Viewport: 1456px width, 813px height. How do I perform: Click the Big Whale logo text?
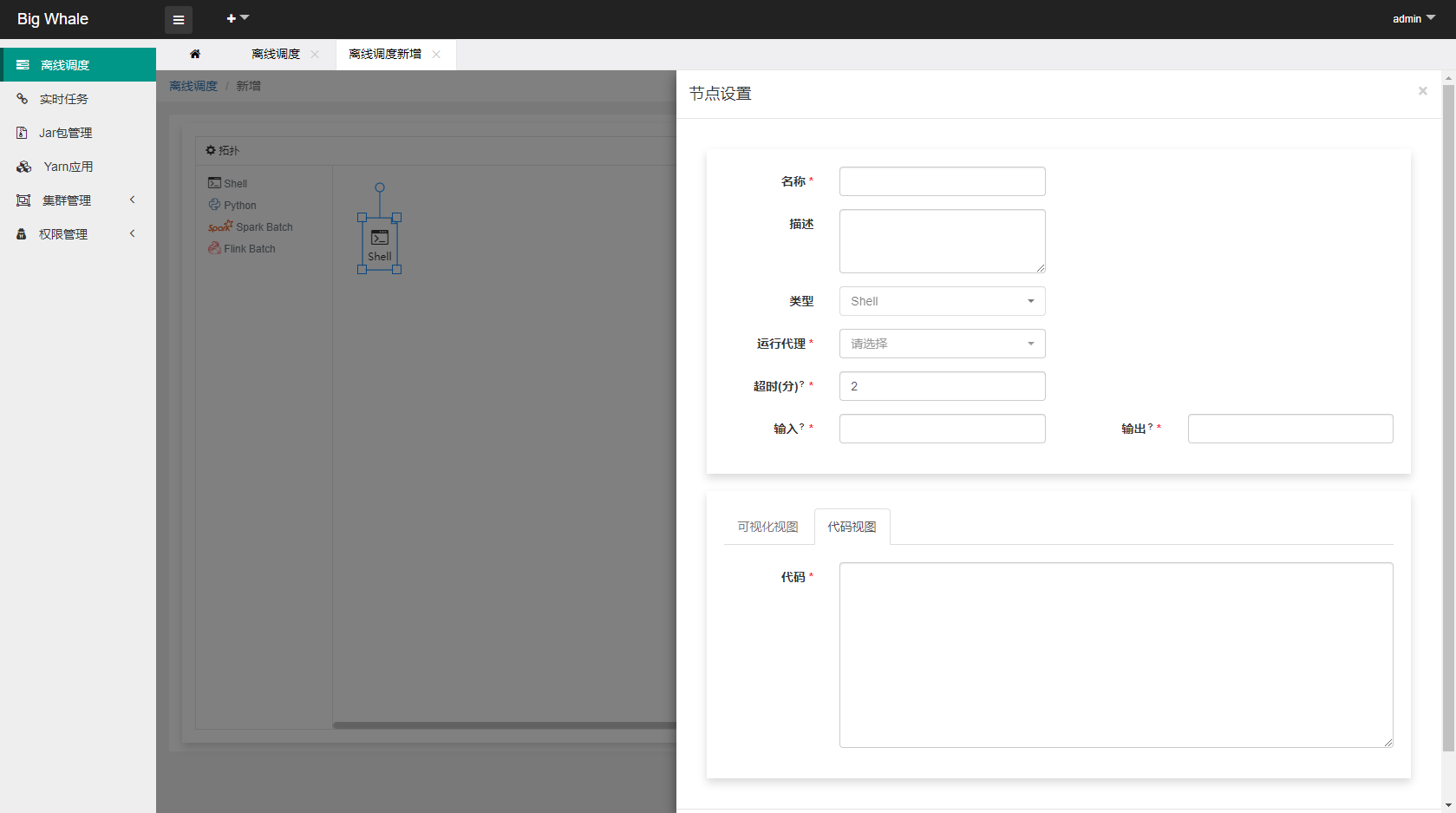pos(53,19)
